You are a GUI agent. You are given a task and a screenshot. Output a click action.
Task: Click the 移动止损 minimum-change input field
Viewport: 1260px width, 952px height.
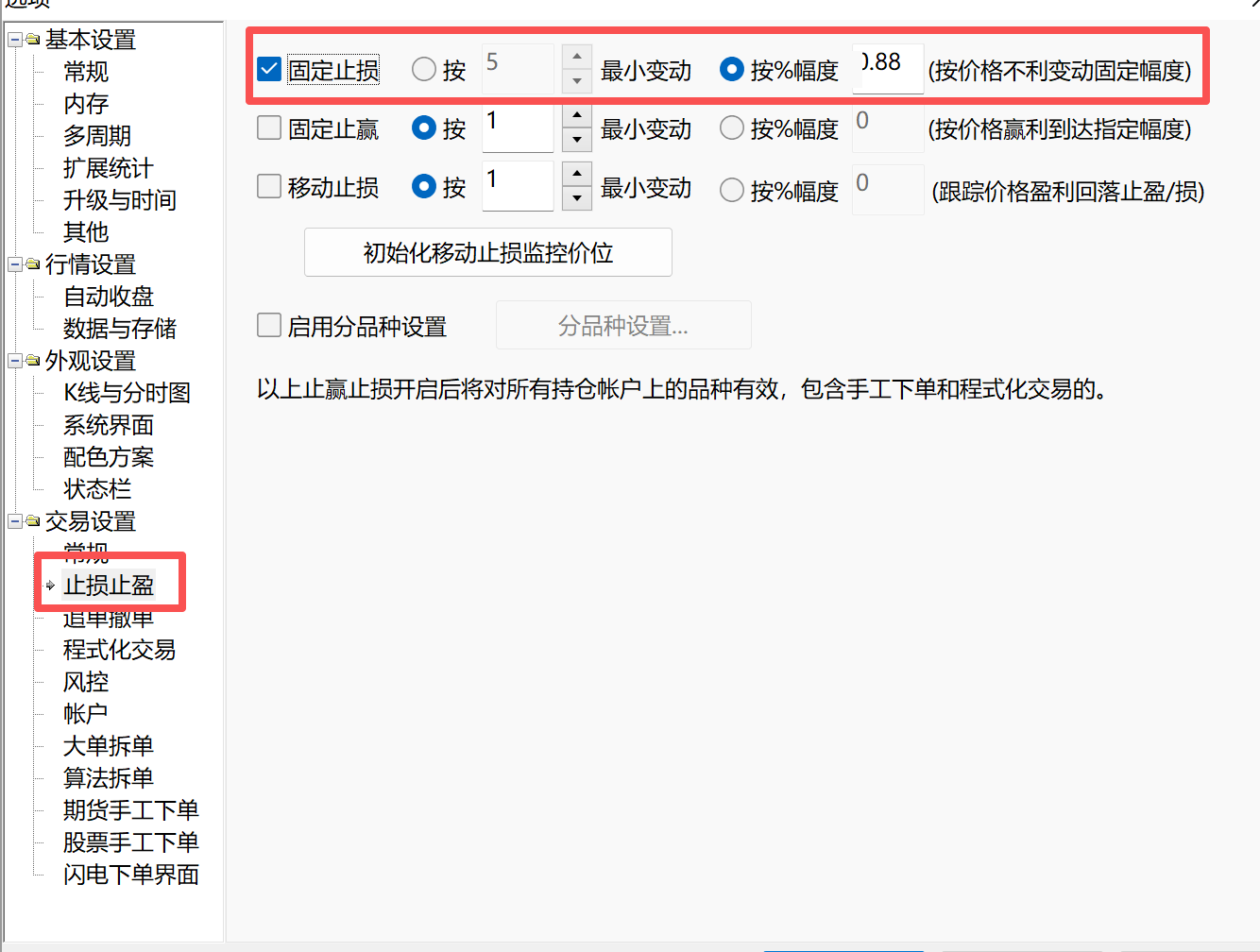(518, 186)
